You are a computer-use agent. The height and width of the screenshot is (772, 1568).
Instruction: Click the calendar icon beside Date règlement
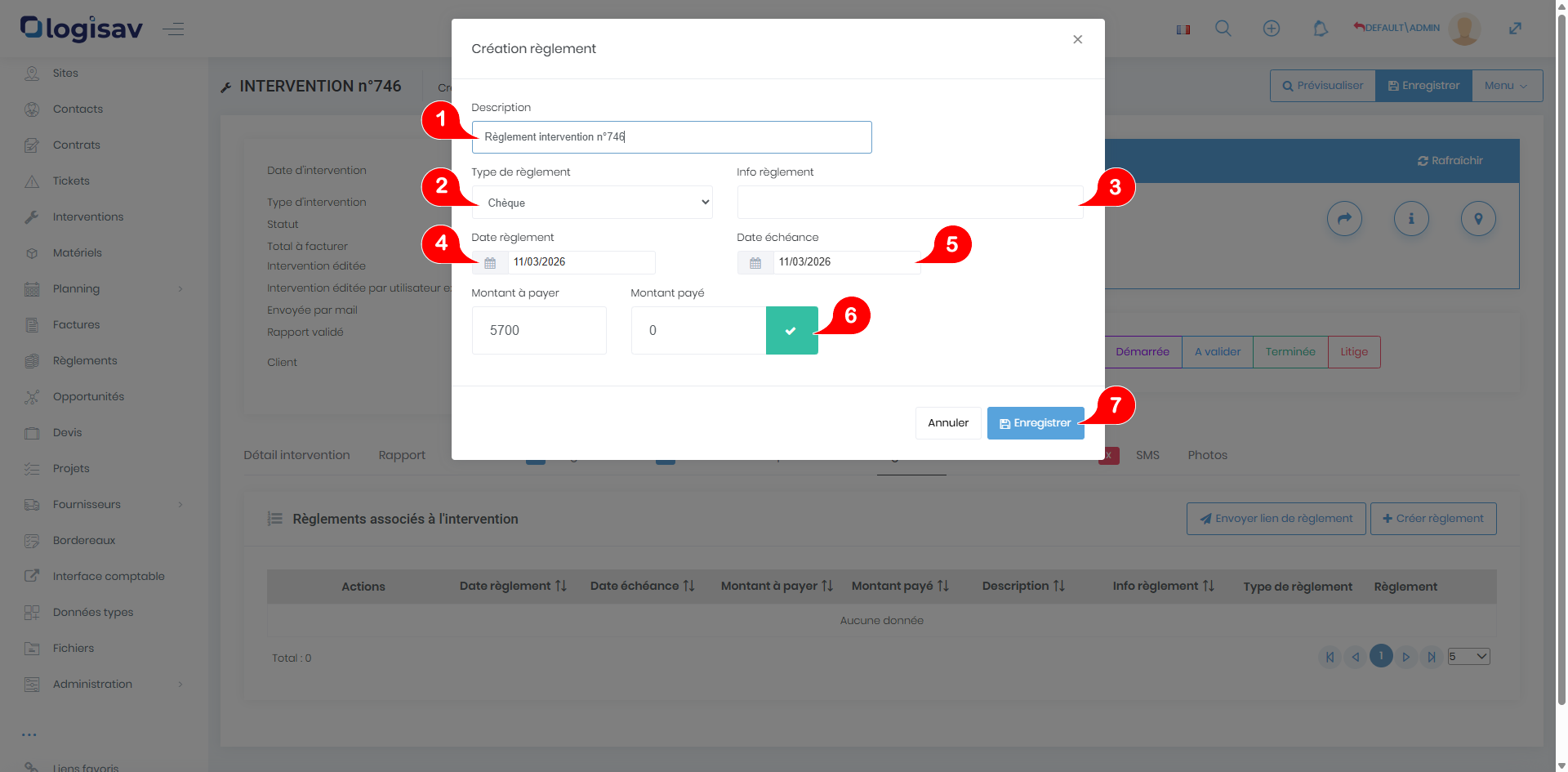click(490, 262)
